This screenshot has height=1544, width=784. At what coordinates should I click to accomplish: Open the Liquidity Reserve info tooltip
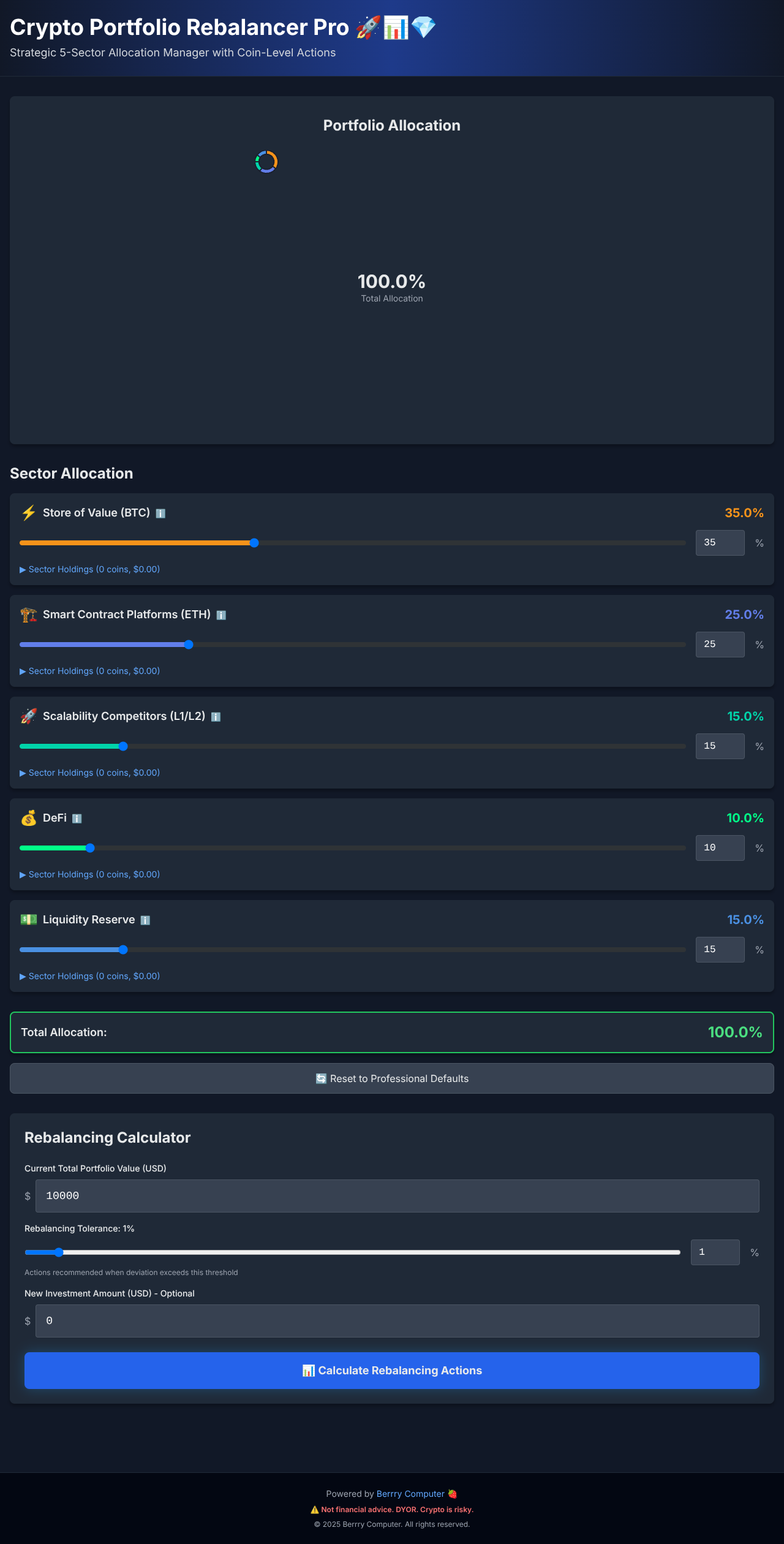[145, 920]
